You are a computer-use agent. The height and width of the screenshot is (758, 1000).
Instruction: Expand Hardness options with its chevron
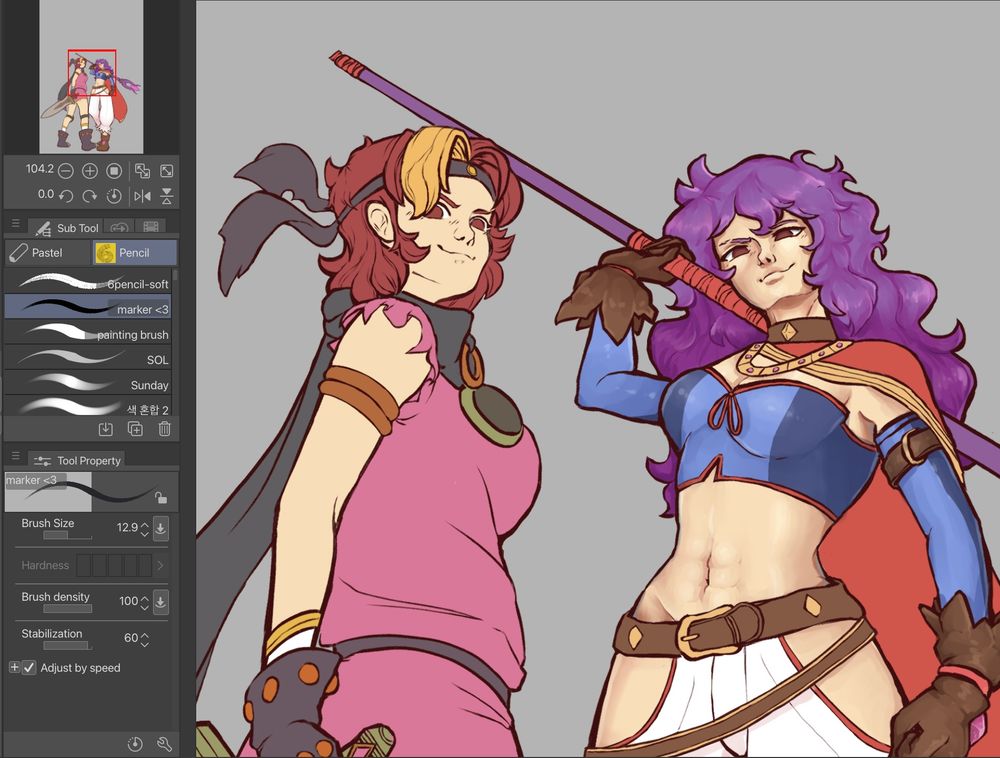pos(160,565)
